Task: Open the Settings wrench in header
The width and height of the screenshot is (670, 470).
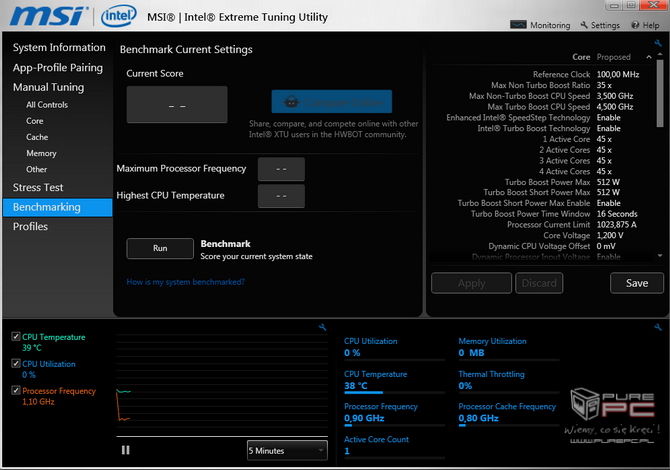Action: 584,25
